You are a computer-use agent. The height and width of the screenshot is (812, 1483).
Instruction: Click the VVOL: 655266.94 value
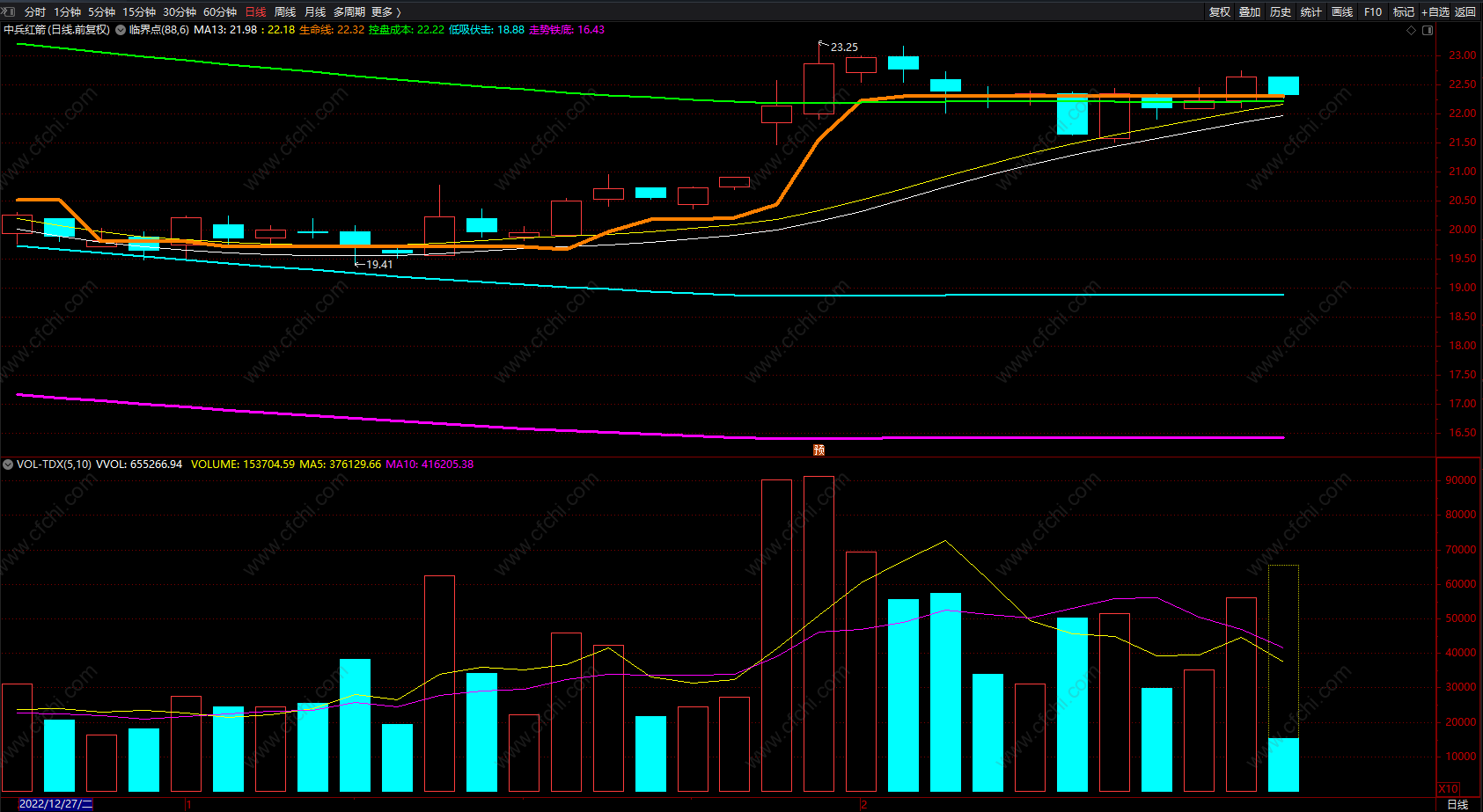[139, 465]
